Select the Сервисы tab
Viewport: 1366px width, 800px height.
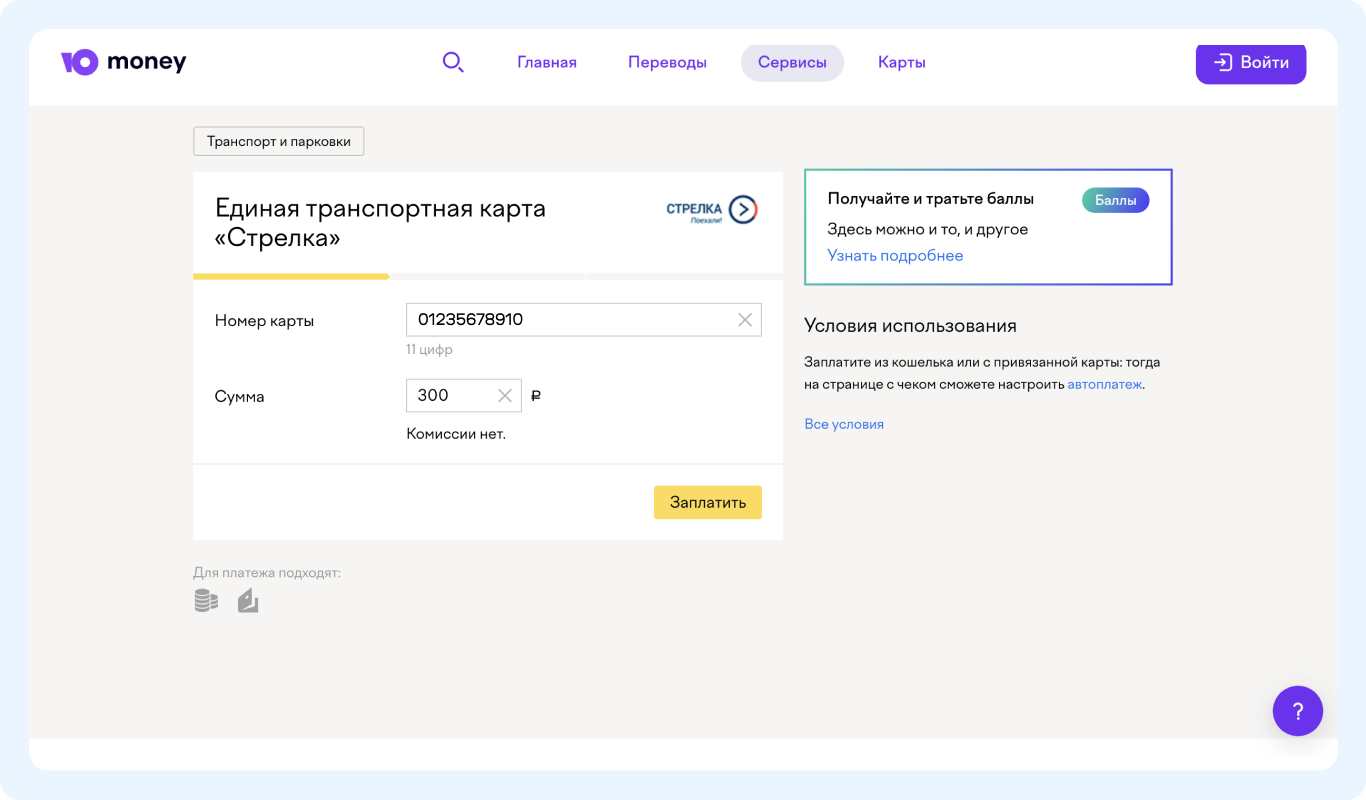(x=792, y=62)
